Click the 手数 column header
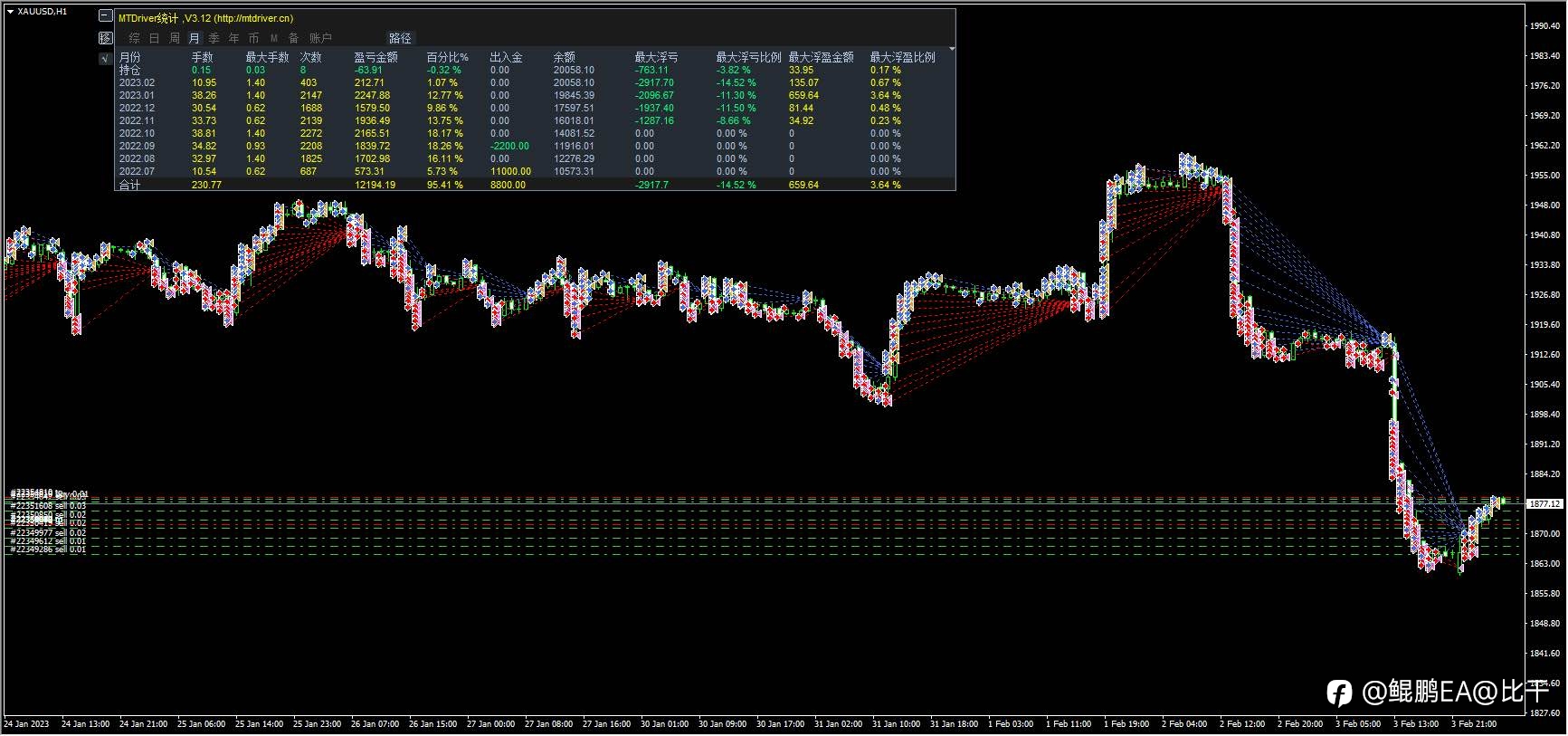This screenshot has height=736, width=1568. tap(203, 57)
